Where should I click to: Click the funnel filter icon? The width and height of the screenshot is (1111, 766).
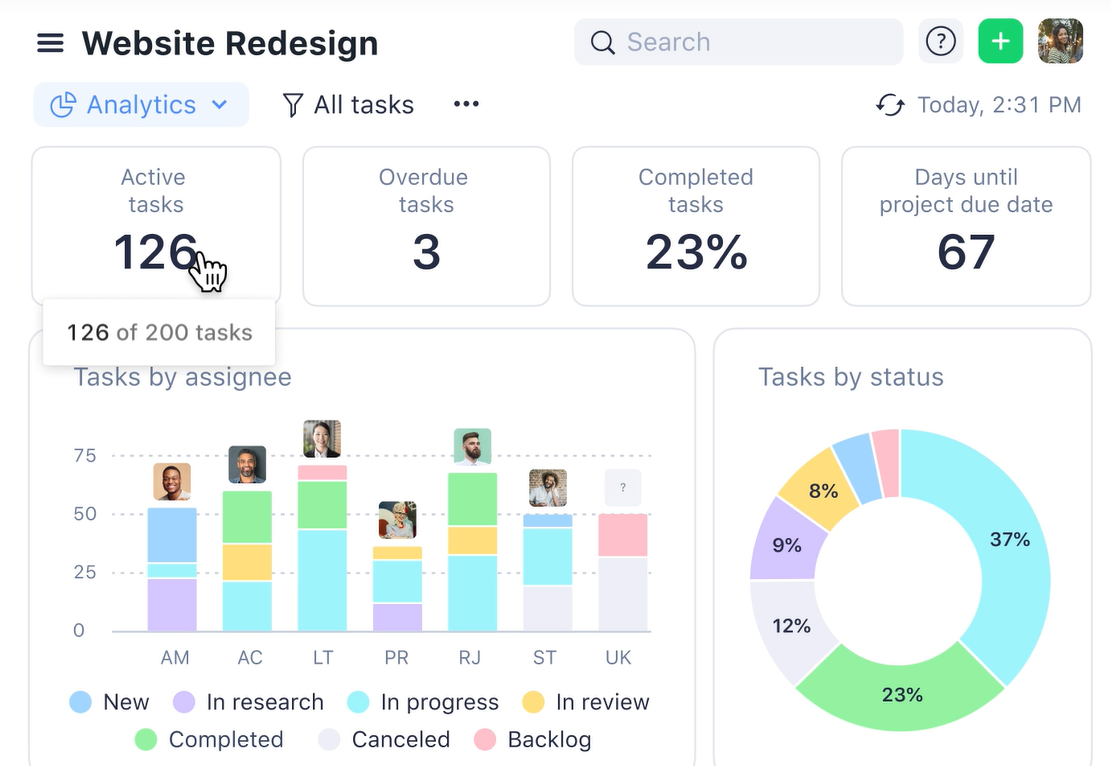[x=292, y=105]
